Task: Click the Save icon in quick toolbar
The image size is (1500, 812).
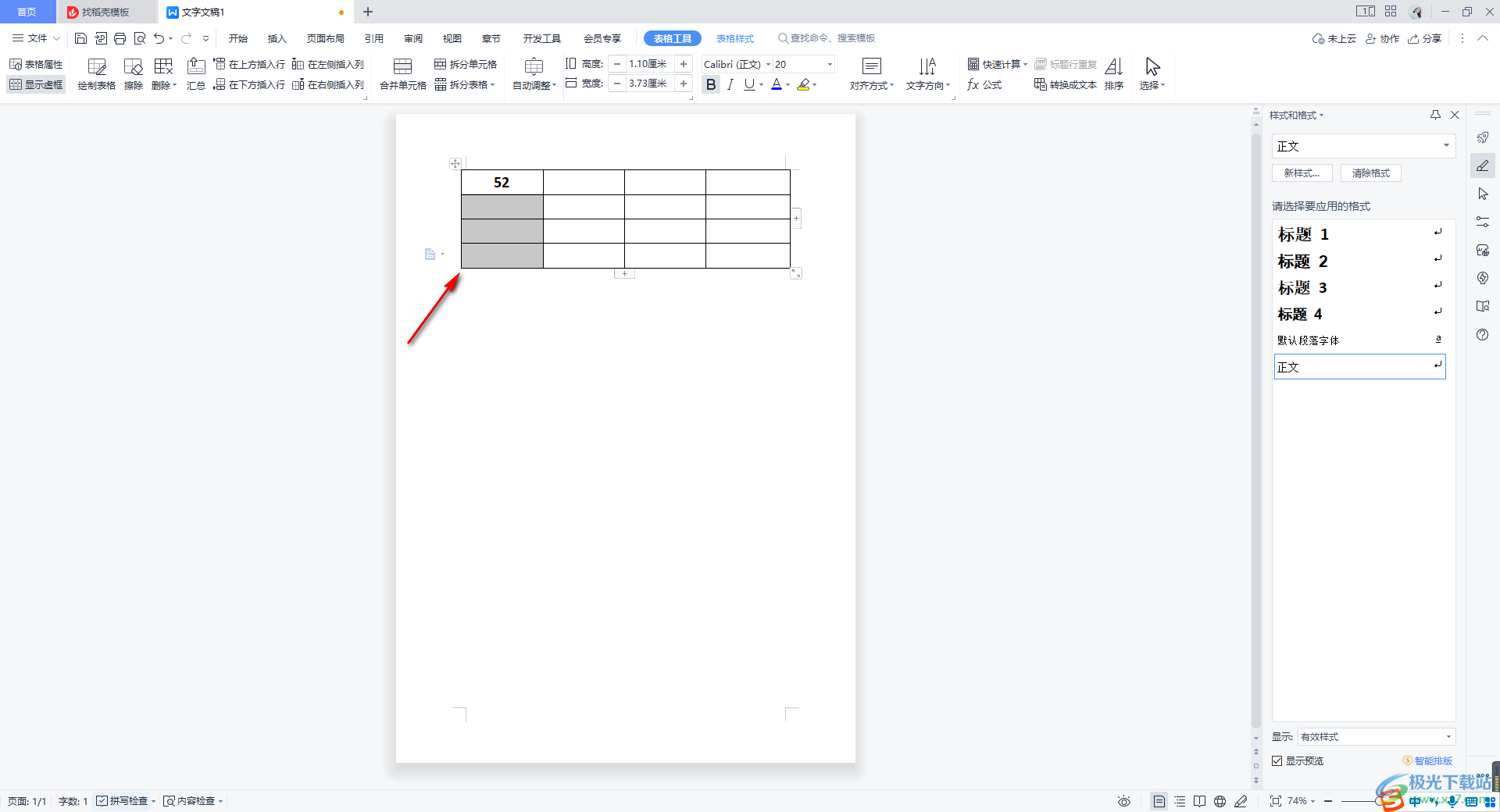Action: point(80,38)
